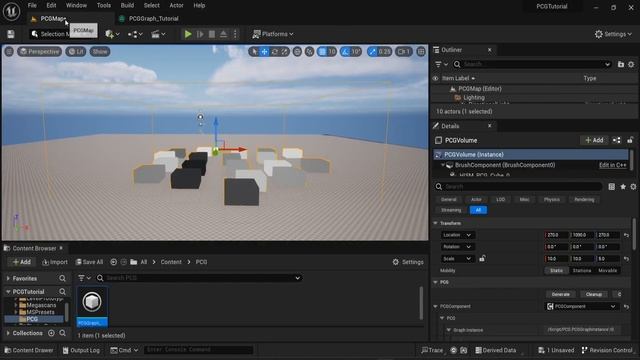Select the All filter in Details
The width and height of the screenshot is (640, 360).
coord(478,210)
